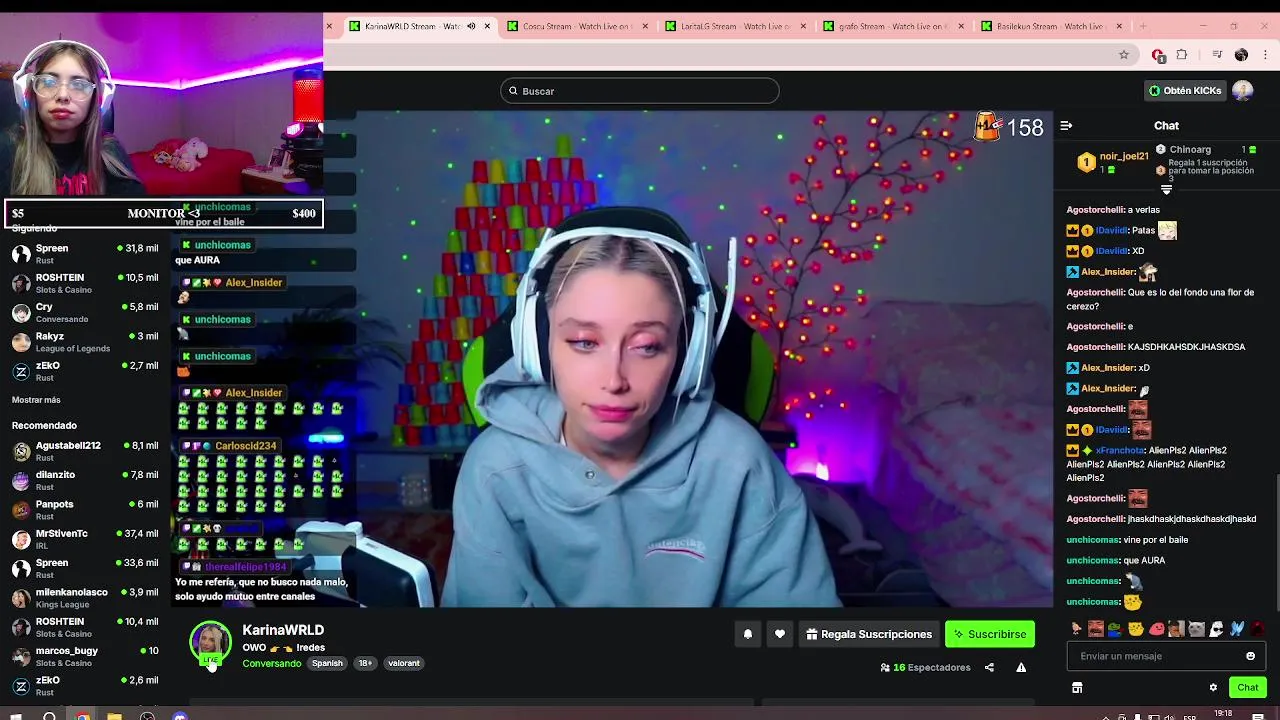Click the blue wings emote in quick bar

tap(1237, 629)
